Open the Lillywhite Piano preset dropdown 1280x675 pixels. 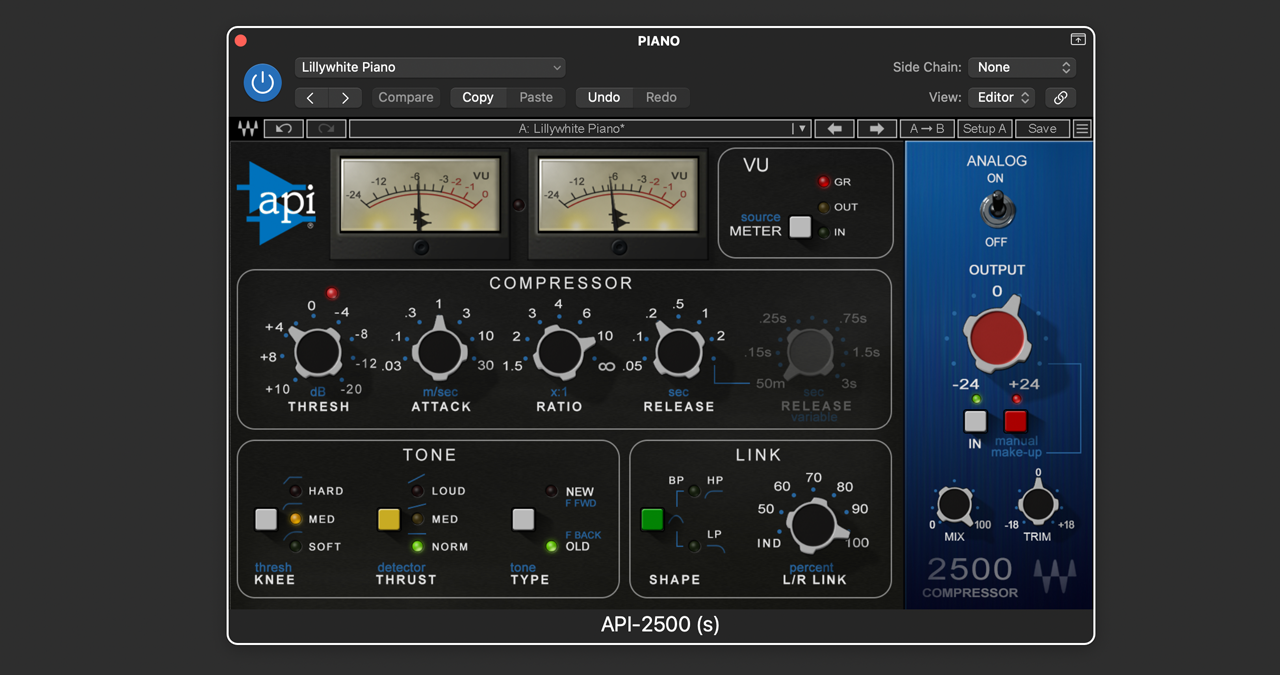point(430,67)
